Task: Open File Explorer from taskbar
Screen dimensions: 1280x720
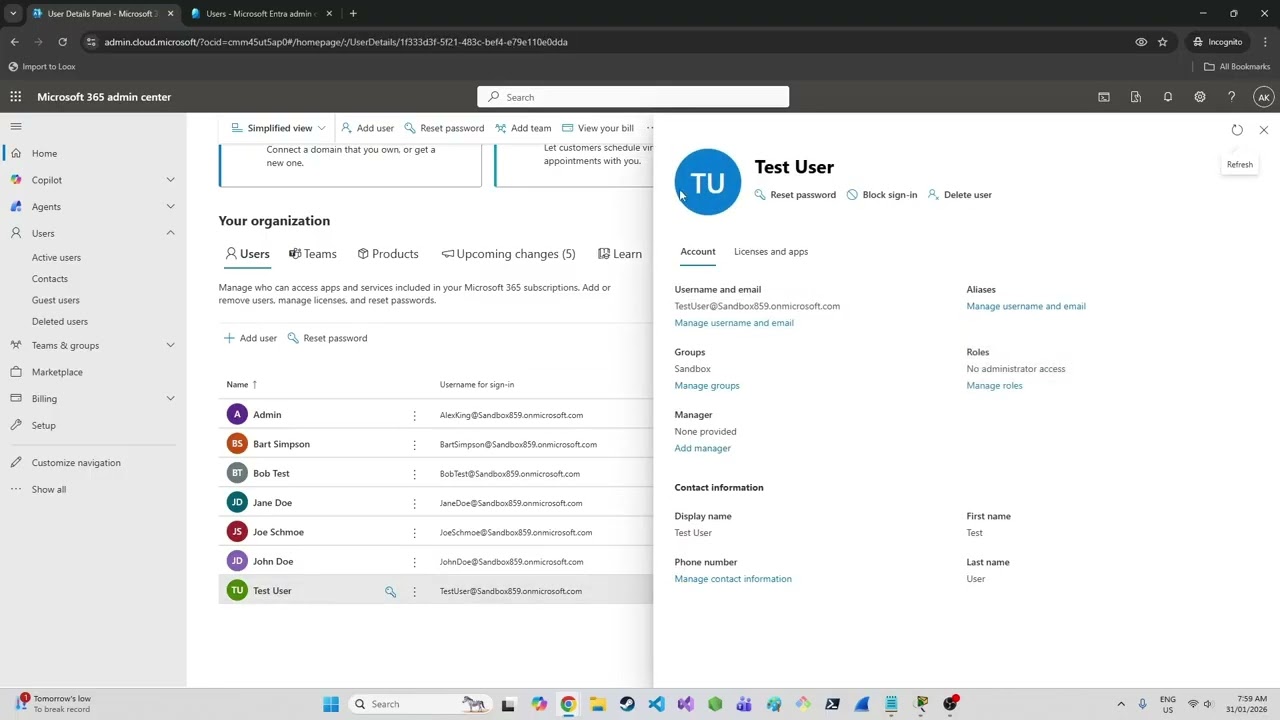Action: pyautogui.click(x=597, y=704)
